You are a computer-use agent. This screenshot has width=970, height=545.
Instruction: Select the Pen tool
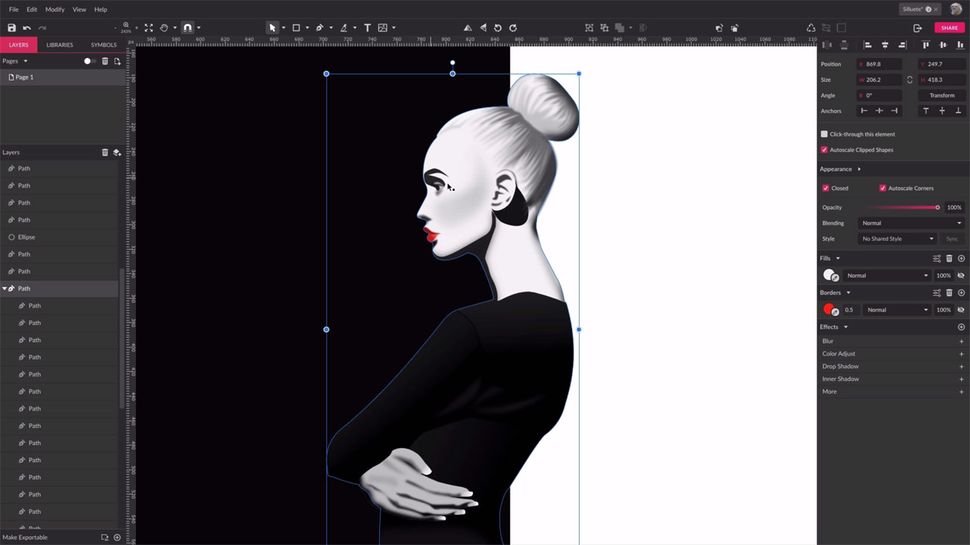coord(320,28)
